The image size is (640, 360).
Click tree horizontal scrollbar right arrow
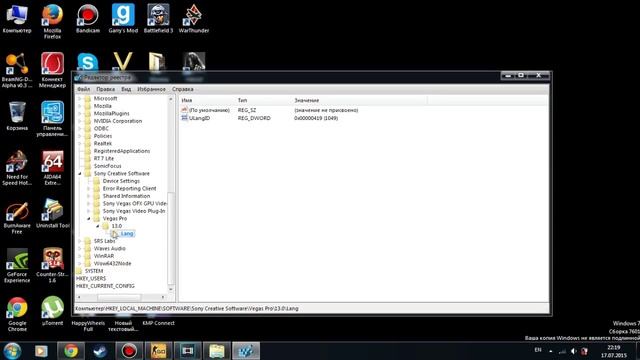click(163, 297)
